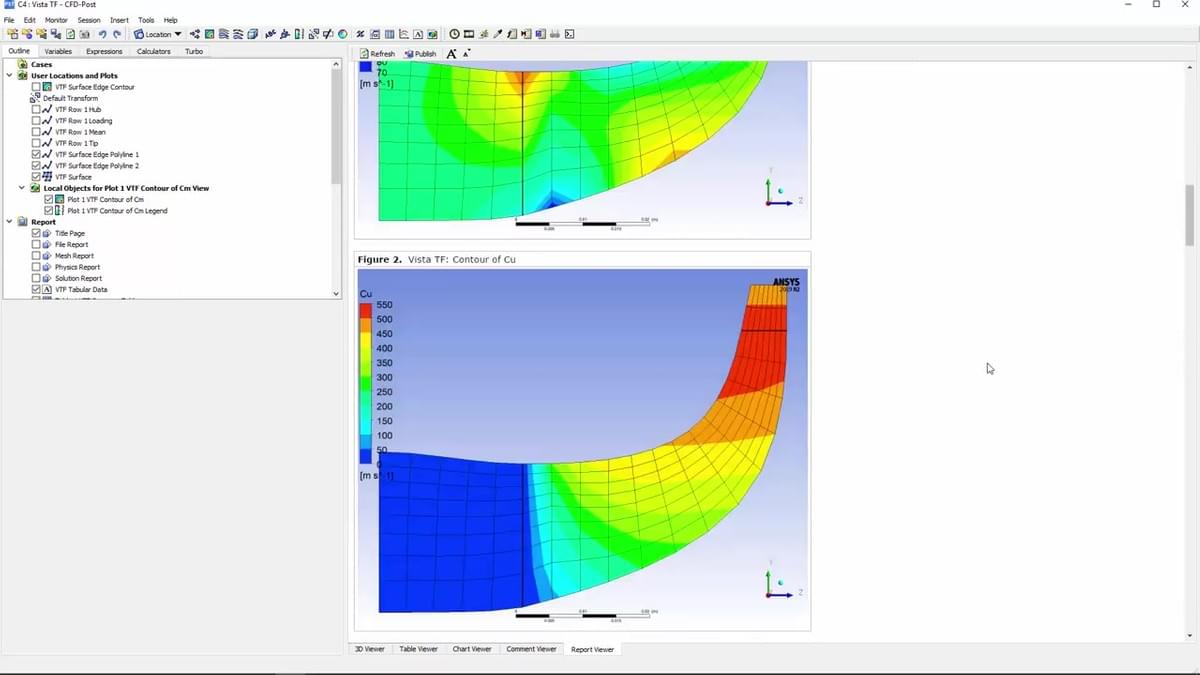Decrease report font size with small A

tap(467, 52)
